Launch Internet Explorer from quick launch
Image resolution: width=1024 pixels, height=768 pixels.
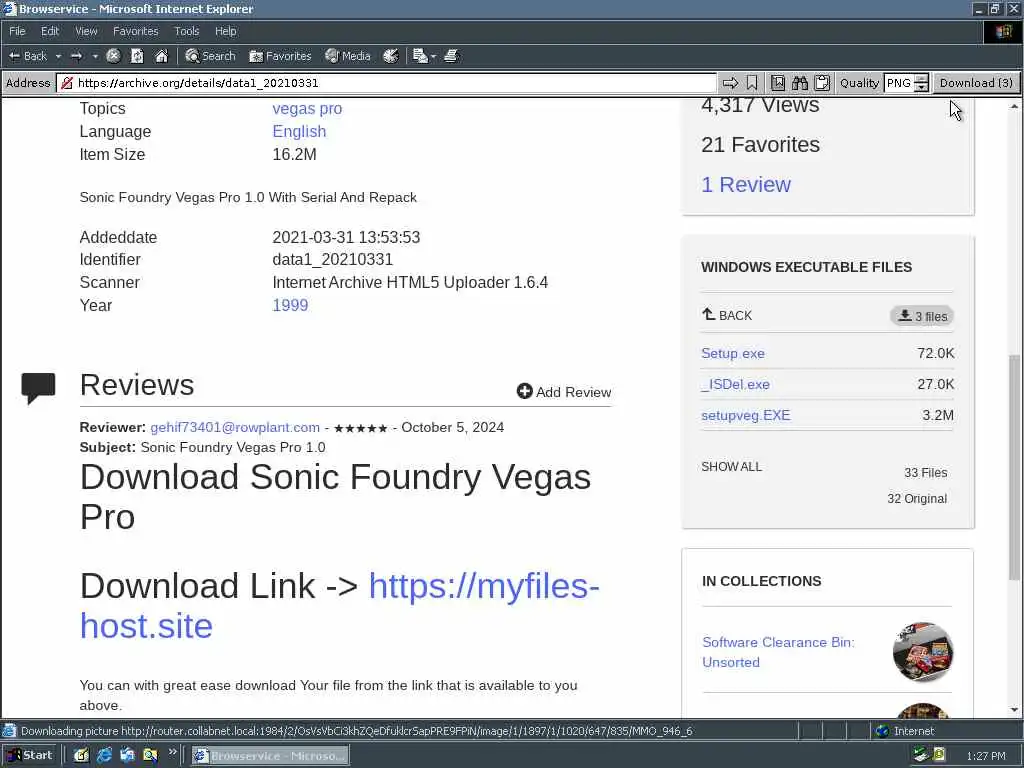point(104,756)
